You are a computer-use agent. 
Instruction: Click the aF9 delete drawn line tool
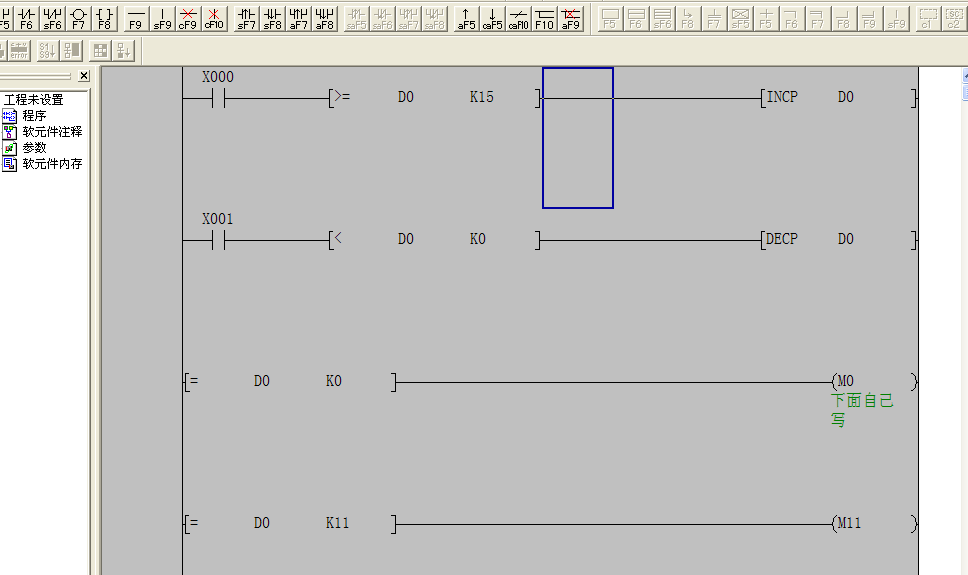[x=570, y=17]
